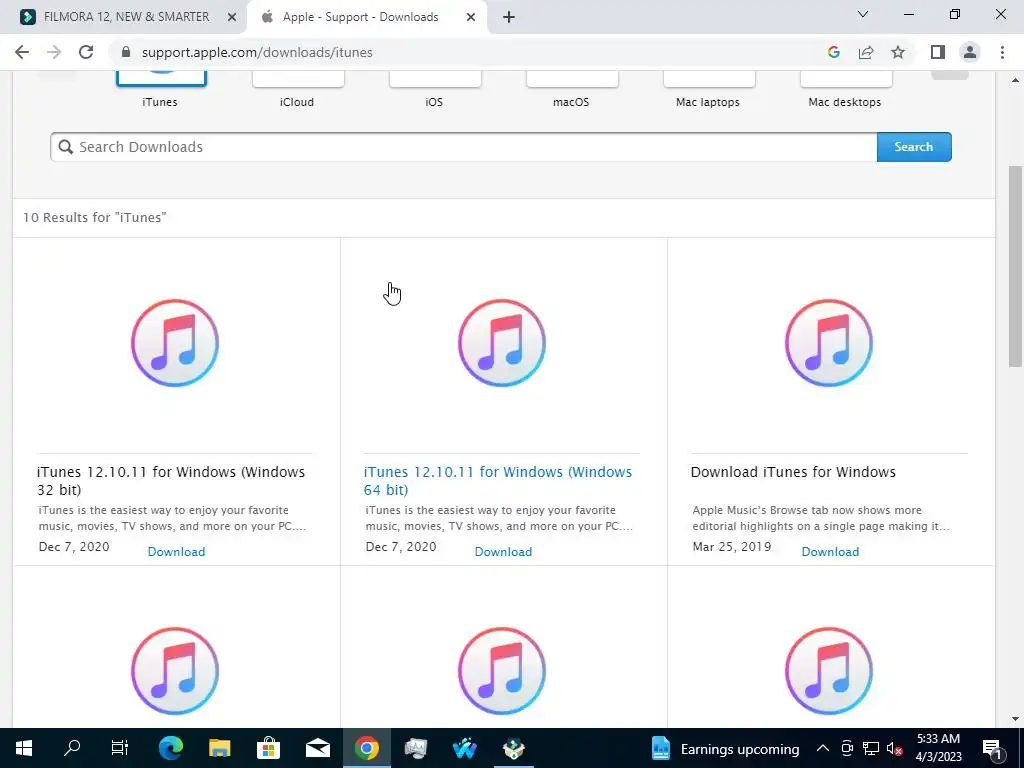
Task: Download iTunes 64 bit version
Action: point(503,552)
